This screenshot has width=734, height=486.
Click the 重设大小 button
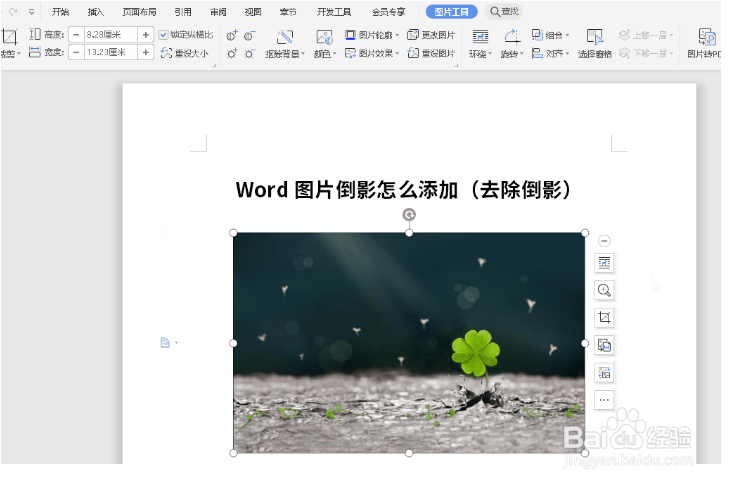[184, 53]
